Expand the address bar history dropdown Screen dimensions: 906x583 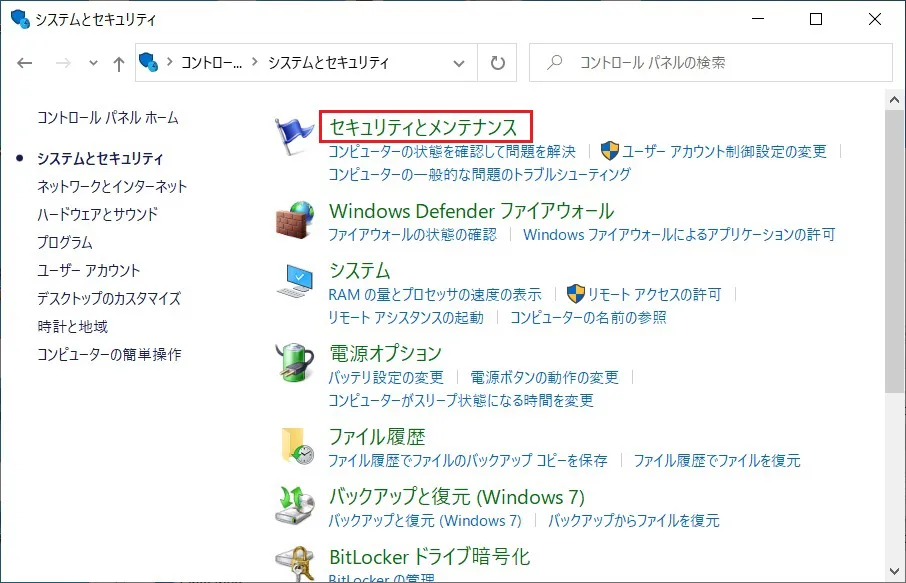[x=459, y=63]
